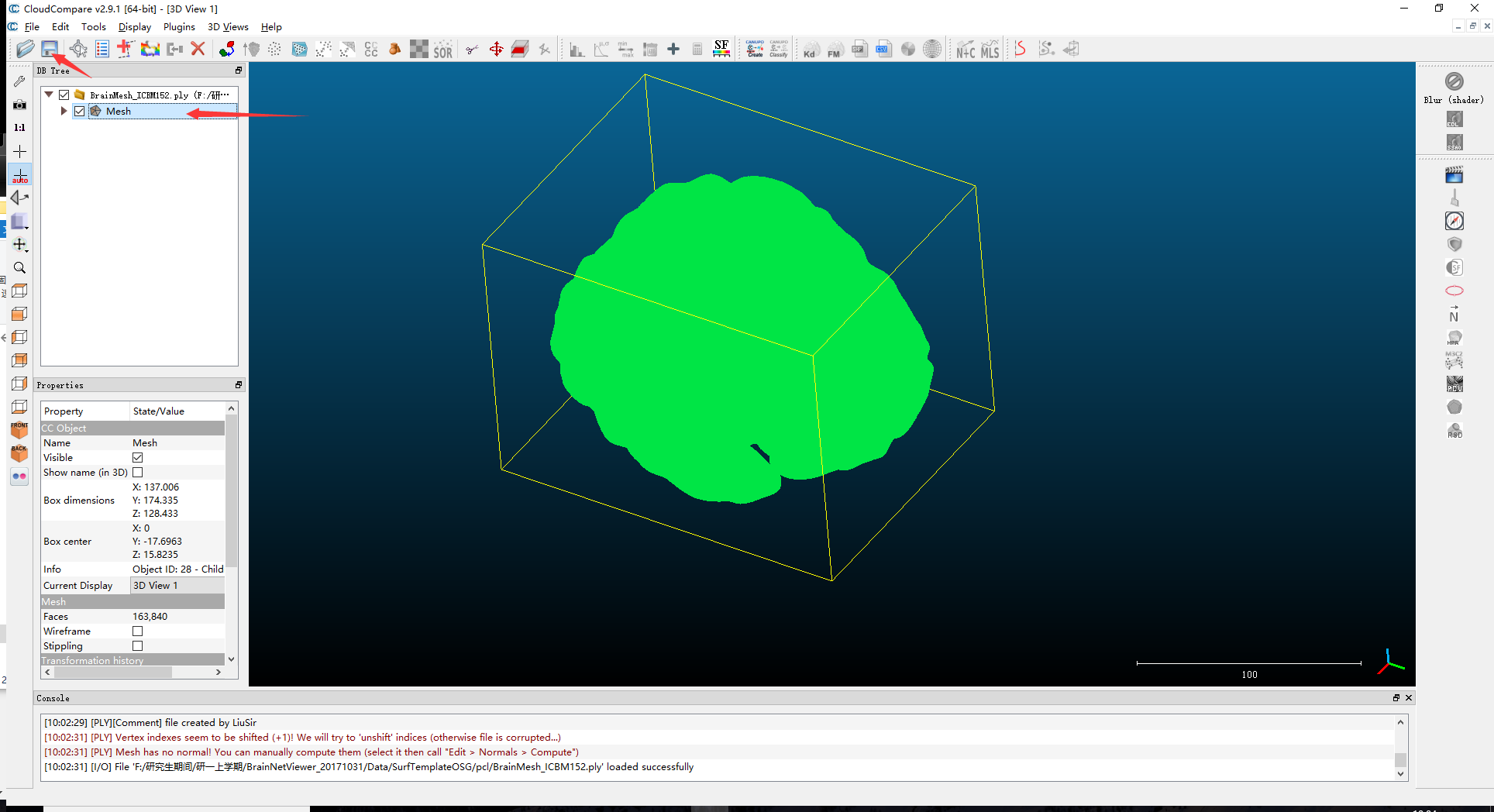Enable the Show name (in 3D) checkbox
Viewport: 1494px width, 812px height.
pyautogui.click(x=138, y=472)
